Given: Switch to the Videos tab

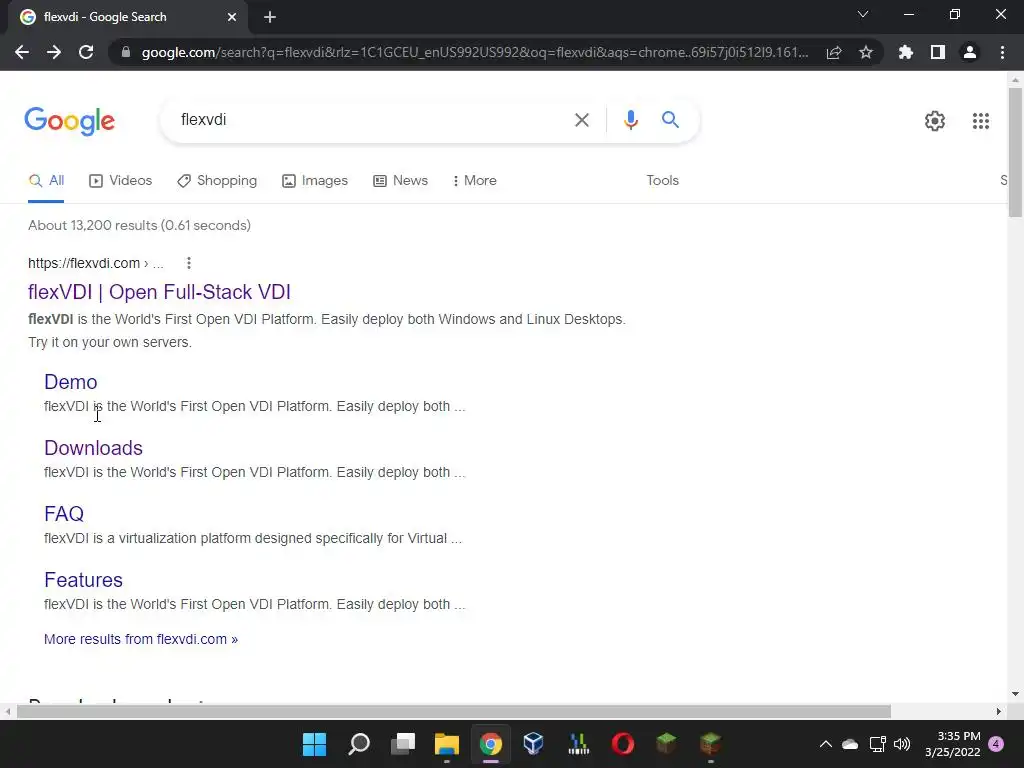Looking at the screenshot, I should 121,181.
